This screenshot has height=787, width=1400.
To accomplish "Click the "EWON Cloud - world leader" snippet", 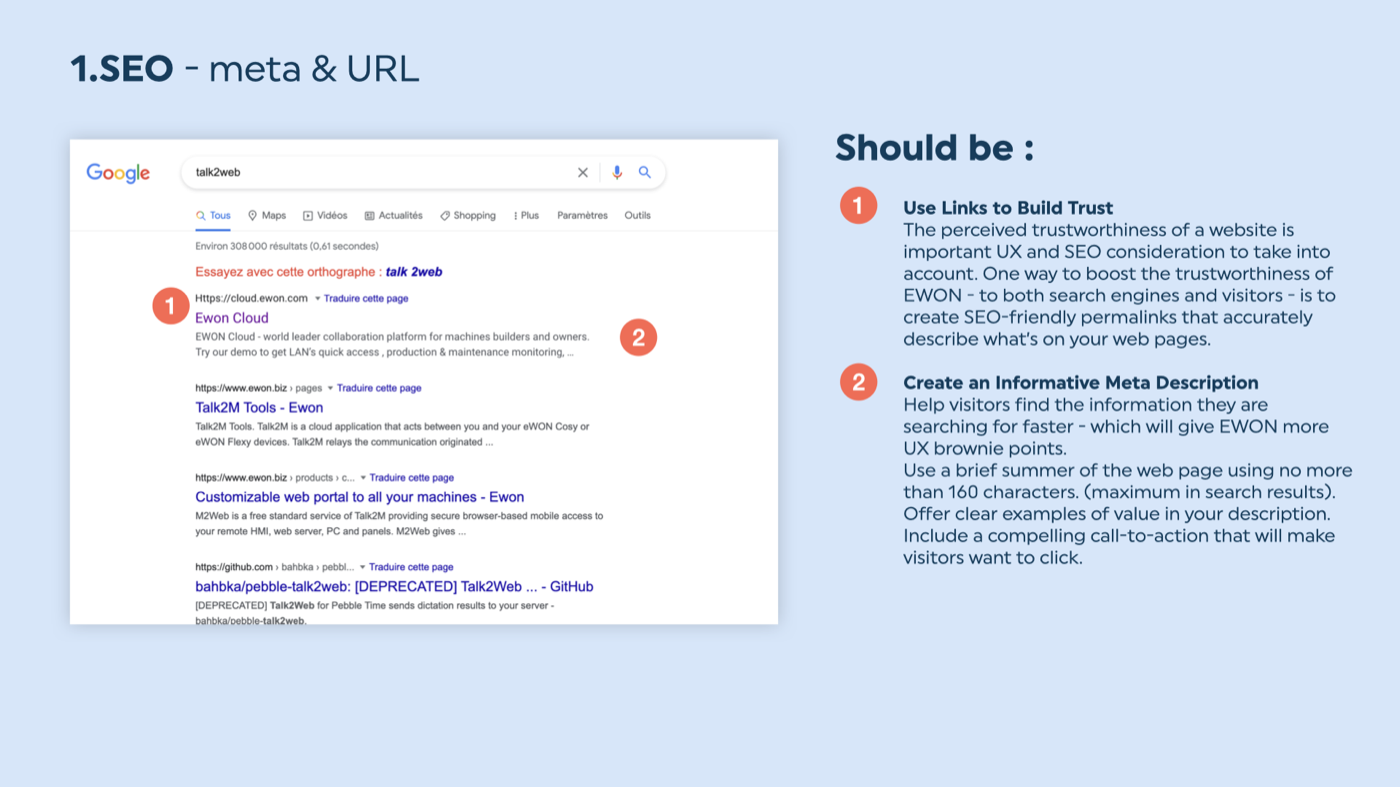I will pos(392,345).
